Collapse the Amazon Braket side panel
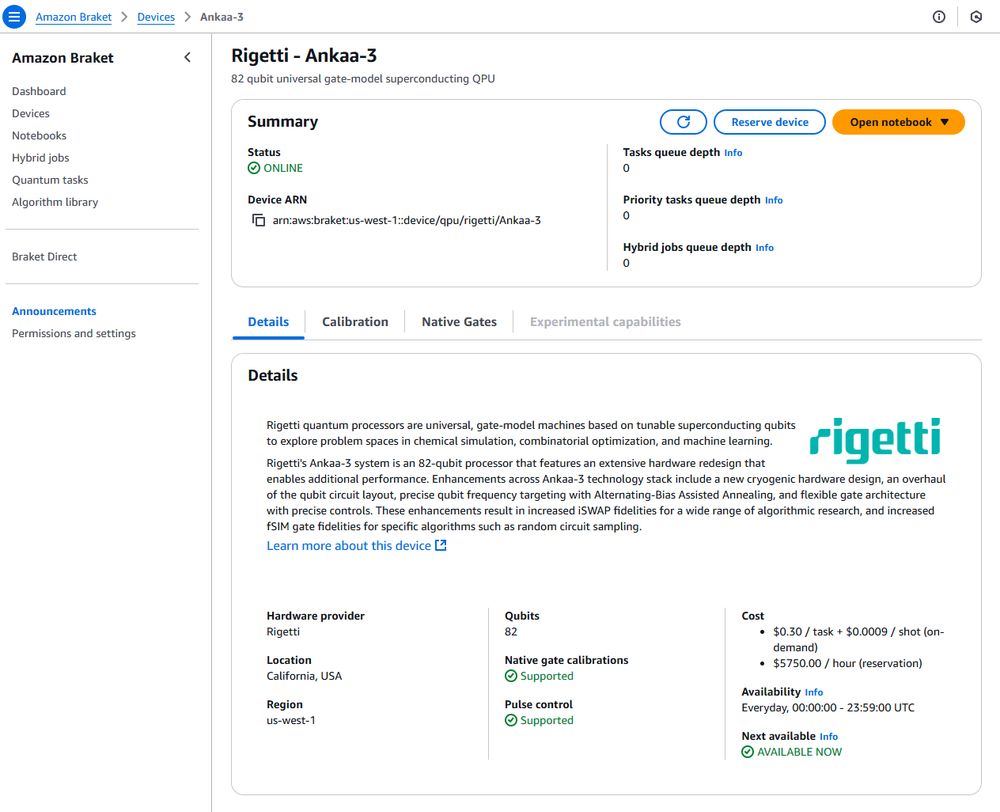Viewport: 1000px width, 812px height. [x=187, y=57]
